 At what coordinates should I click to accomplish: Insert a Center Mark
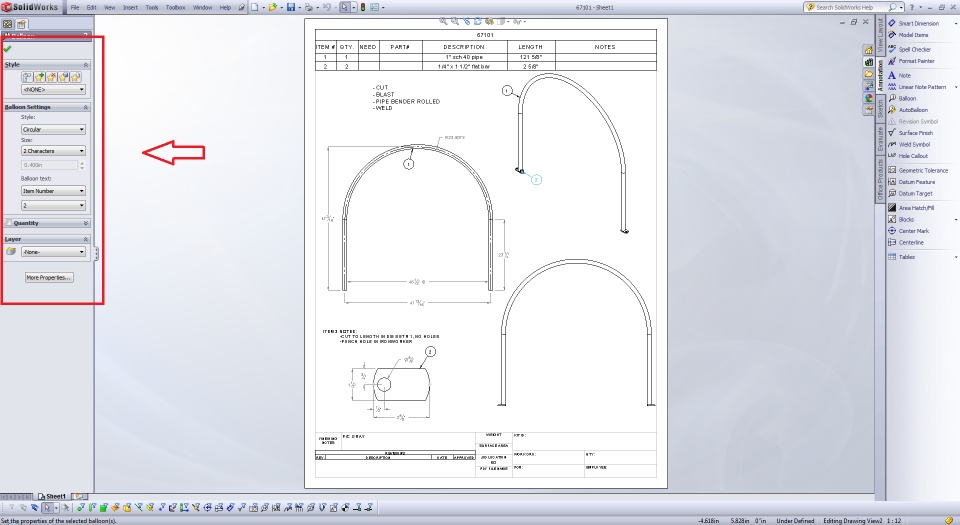click(909, 231)
